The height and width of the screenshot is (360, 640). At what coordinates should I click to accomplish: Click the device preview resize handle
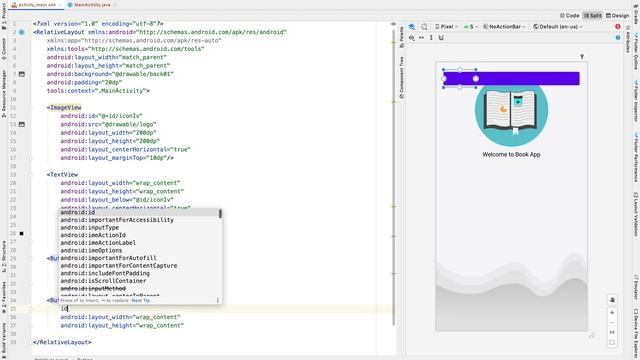point(592,336)
